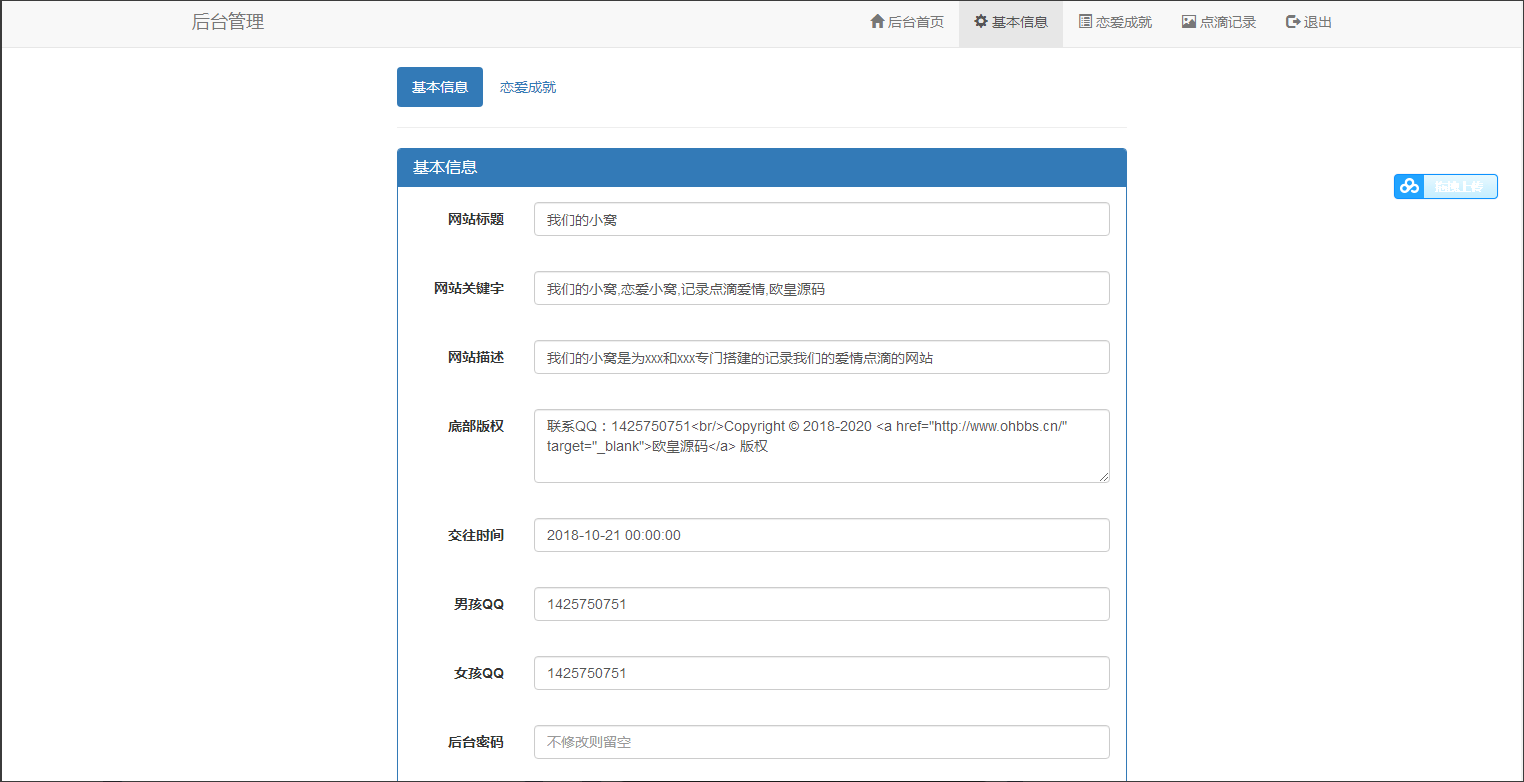Open the 后台管理 brand link
Viewport: 1524px width, 782px height.
[228, 22]
